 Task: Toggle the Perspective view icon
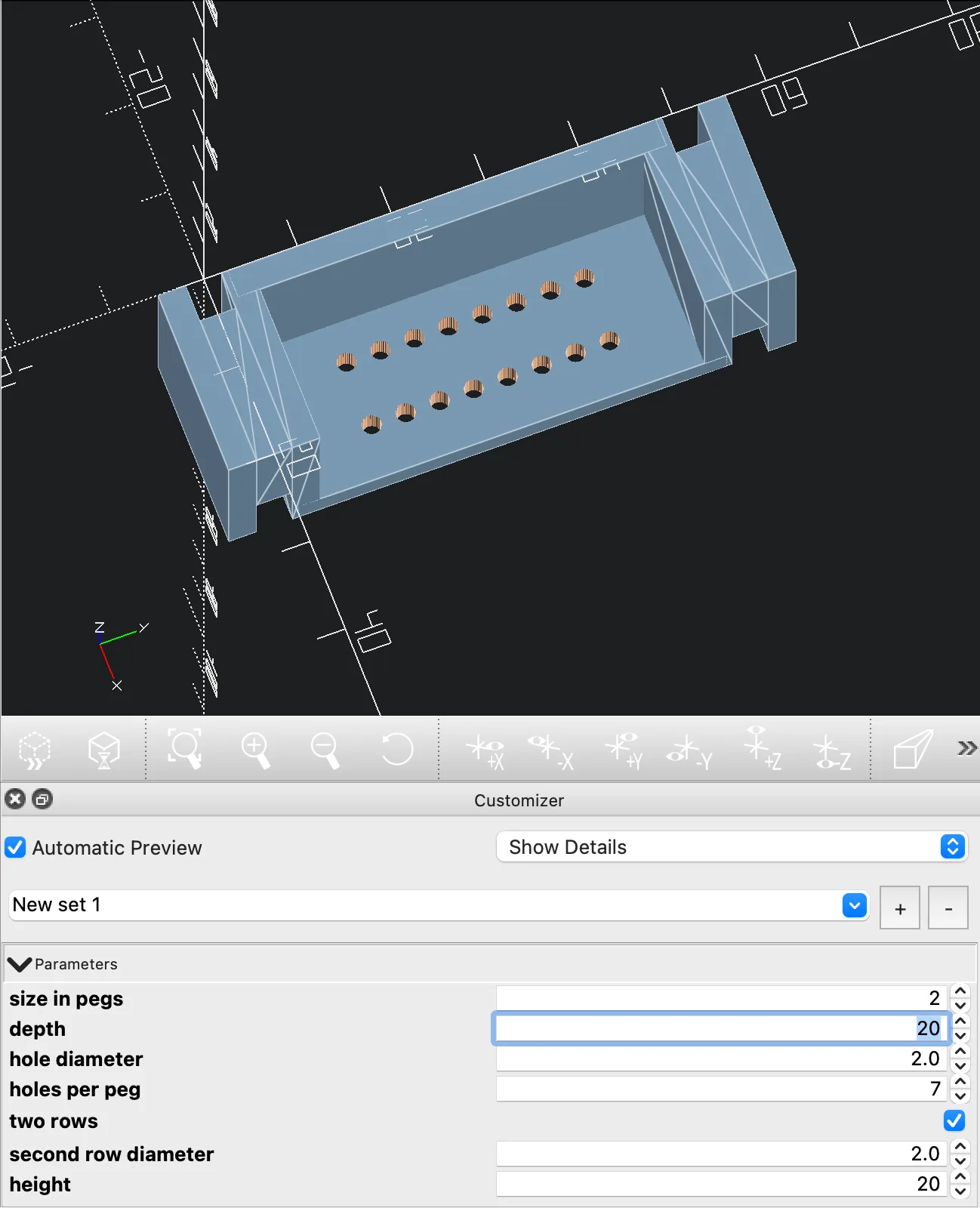point(912,750)
